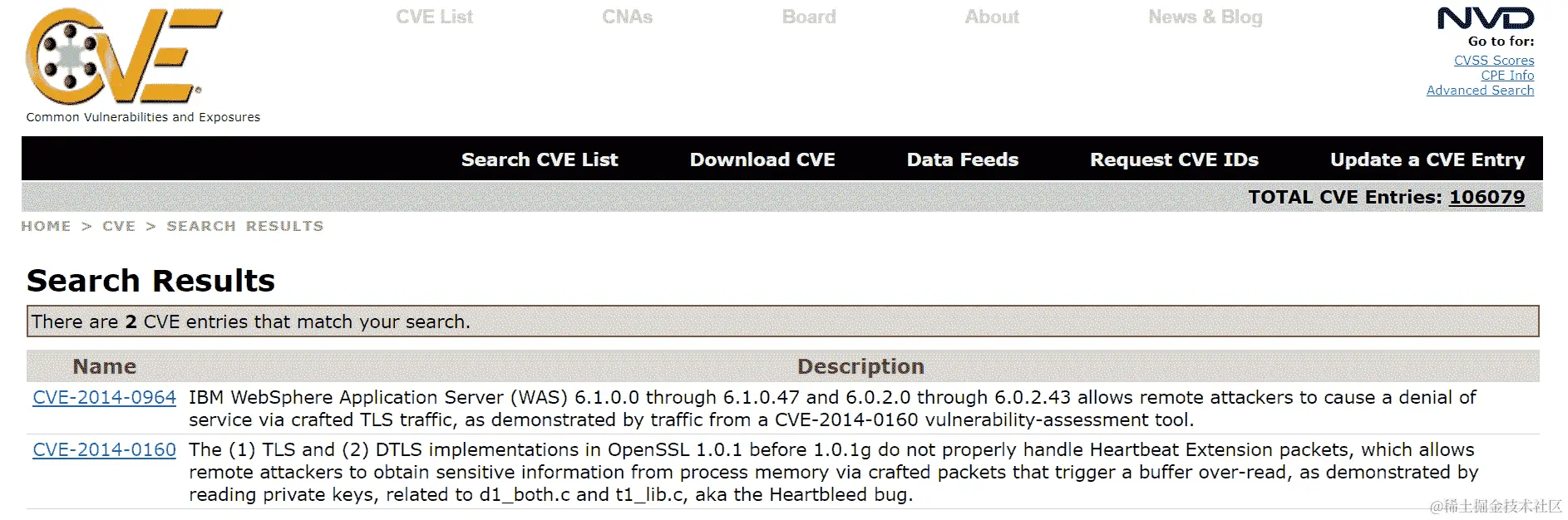Open the CNAs menu item
This screenshot has width=1568, height=520.
pos(627,17)
